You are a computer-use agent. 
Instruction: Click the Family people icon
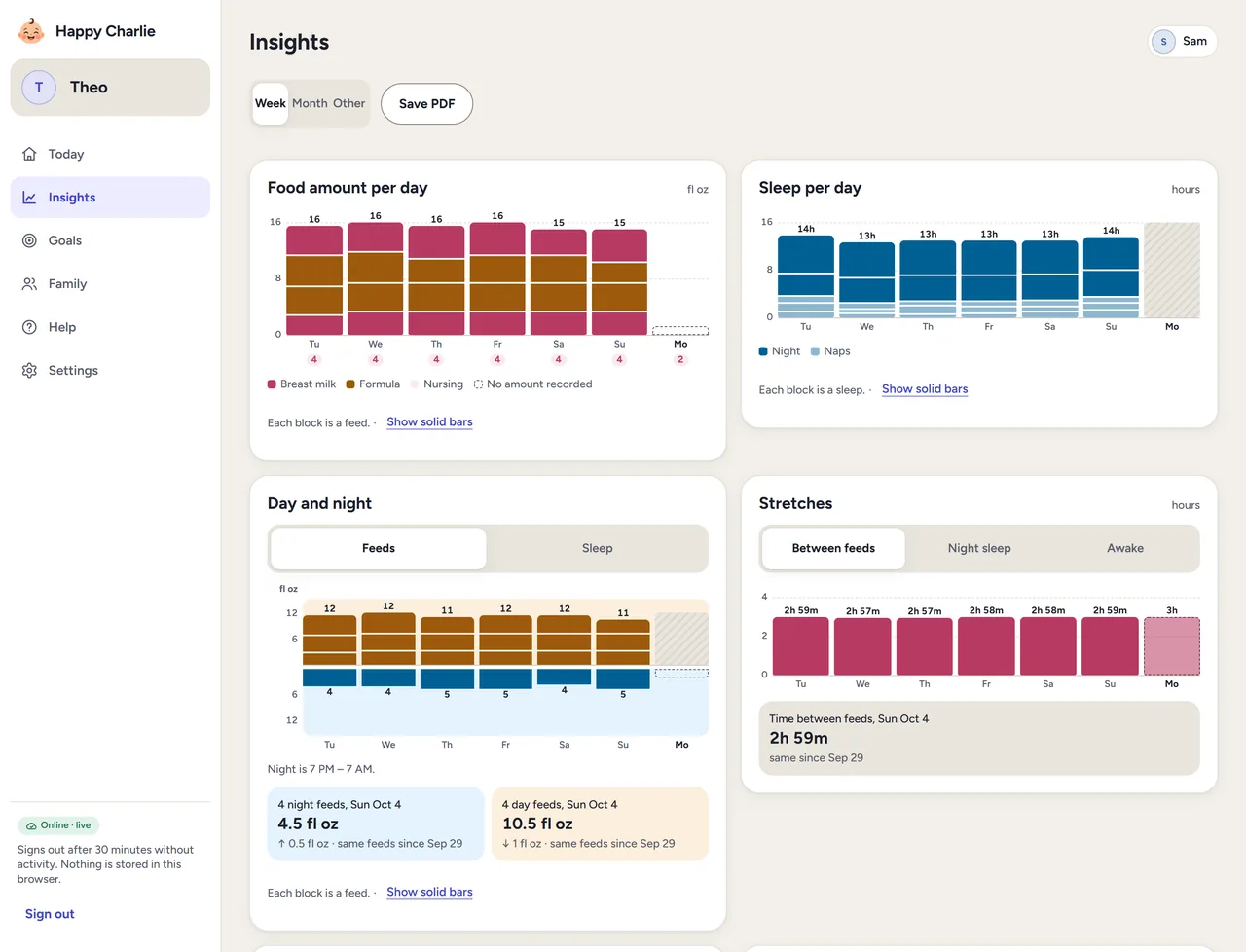[x=29, y=284]
